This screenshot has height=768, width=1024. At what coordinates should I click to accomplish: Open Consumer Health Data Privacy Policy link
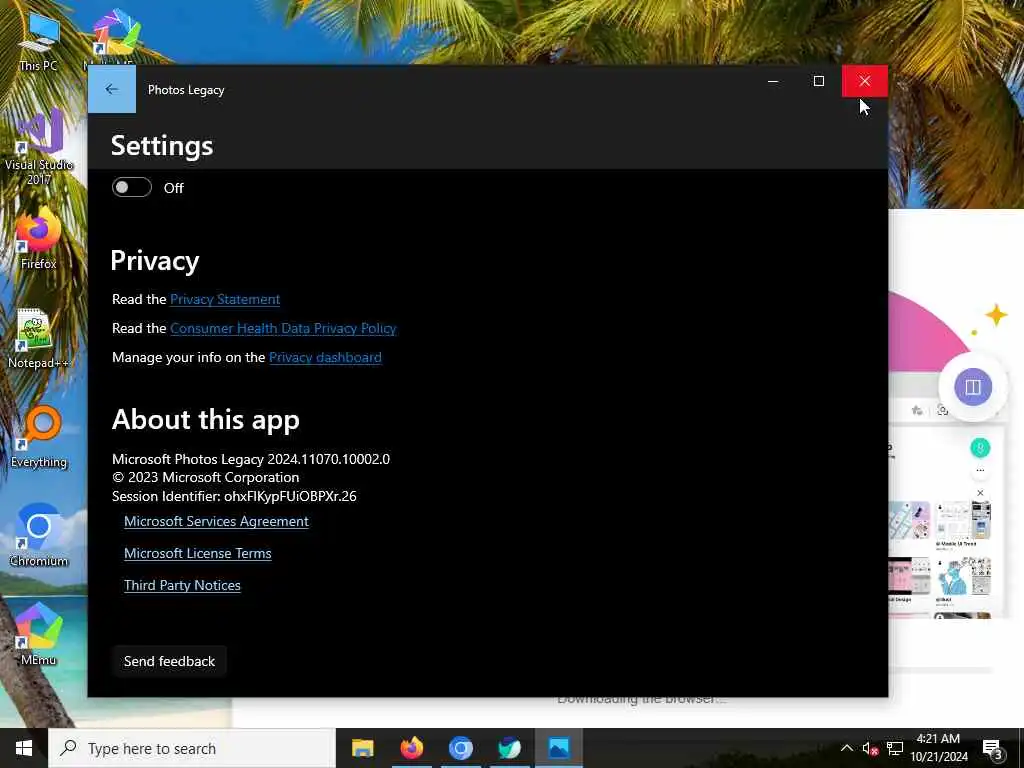click(x=283, y=328)
